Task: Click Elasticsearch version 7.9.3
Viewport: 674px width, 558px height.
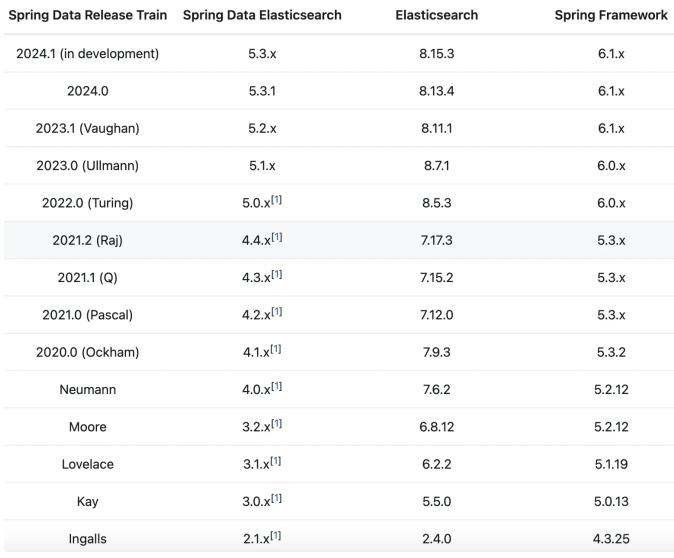Action: click(437, 353)
